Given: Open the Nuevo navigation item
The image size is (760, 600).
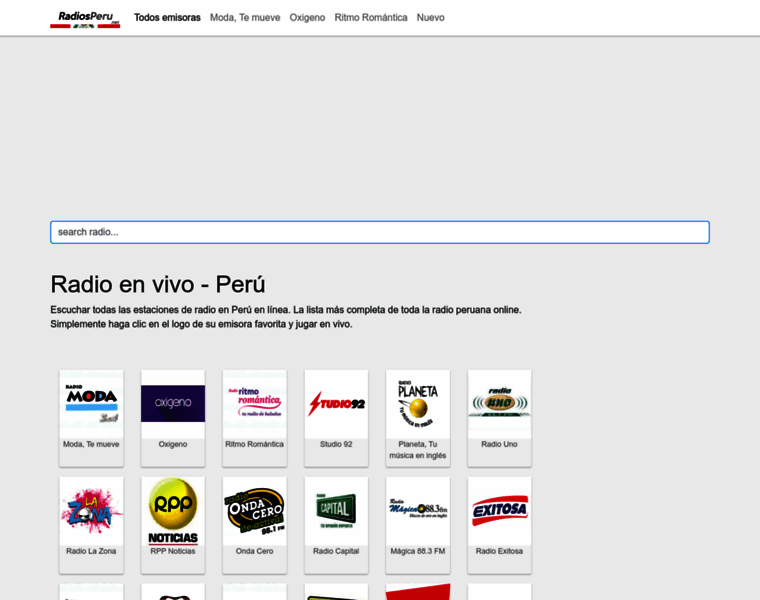Looking at the screenshot, I should [x=430, y=17].
